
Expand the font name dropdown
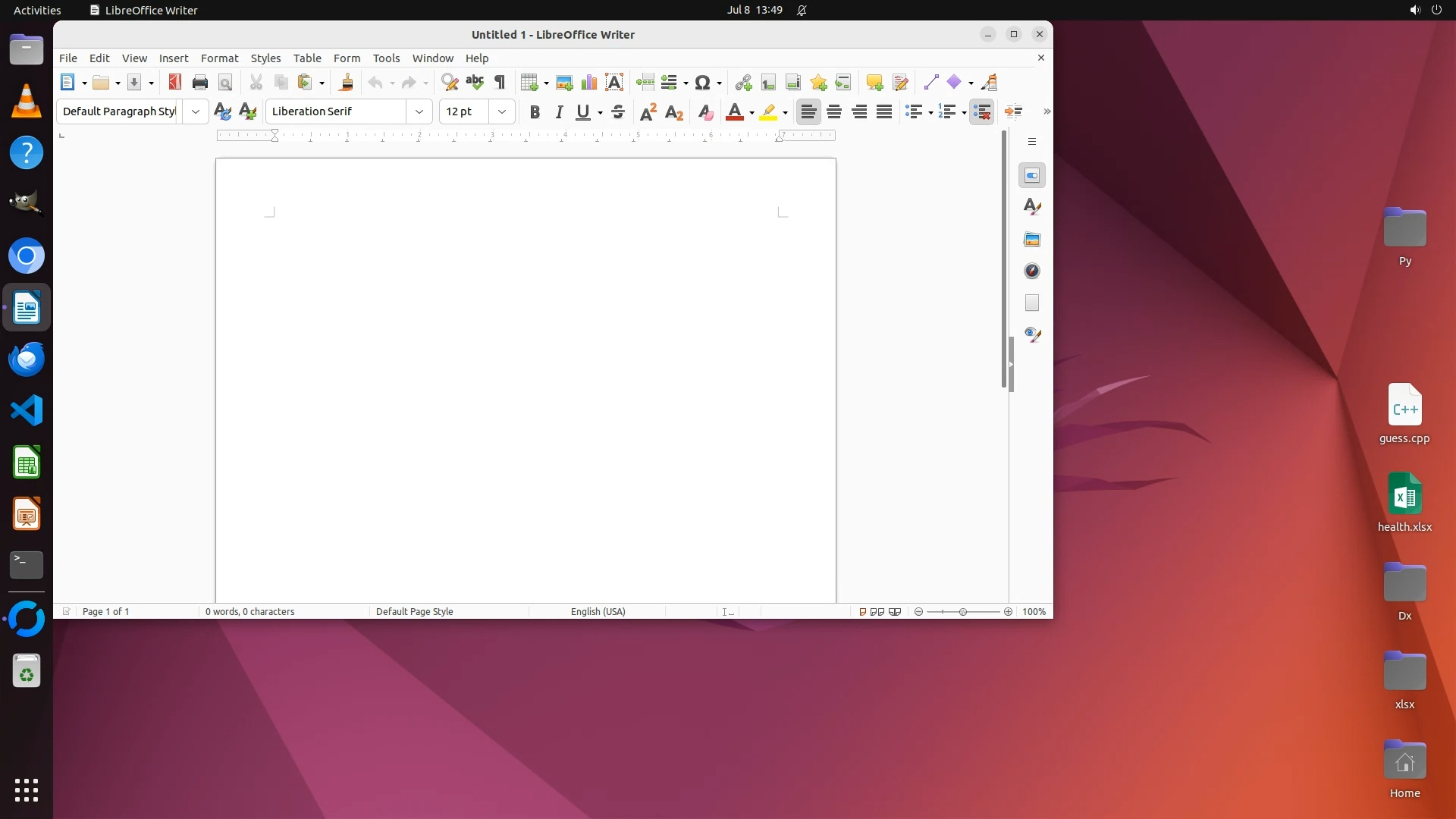[x=419, y=111]
